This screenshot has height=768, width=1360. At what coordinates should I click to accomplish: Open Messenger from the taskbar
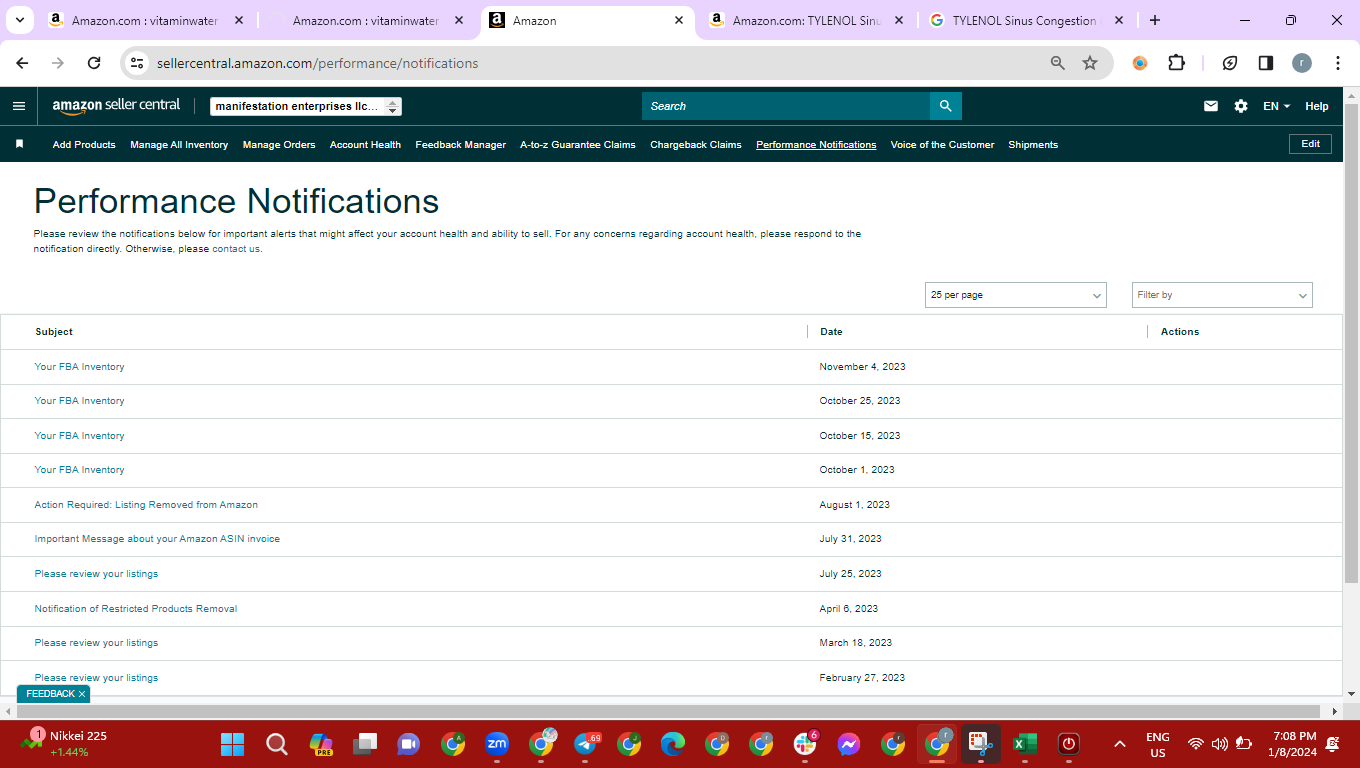[x=849, y=744]
